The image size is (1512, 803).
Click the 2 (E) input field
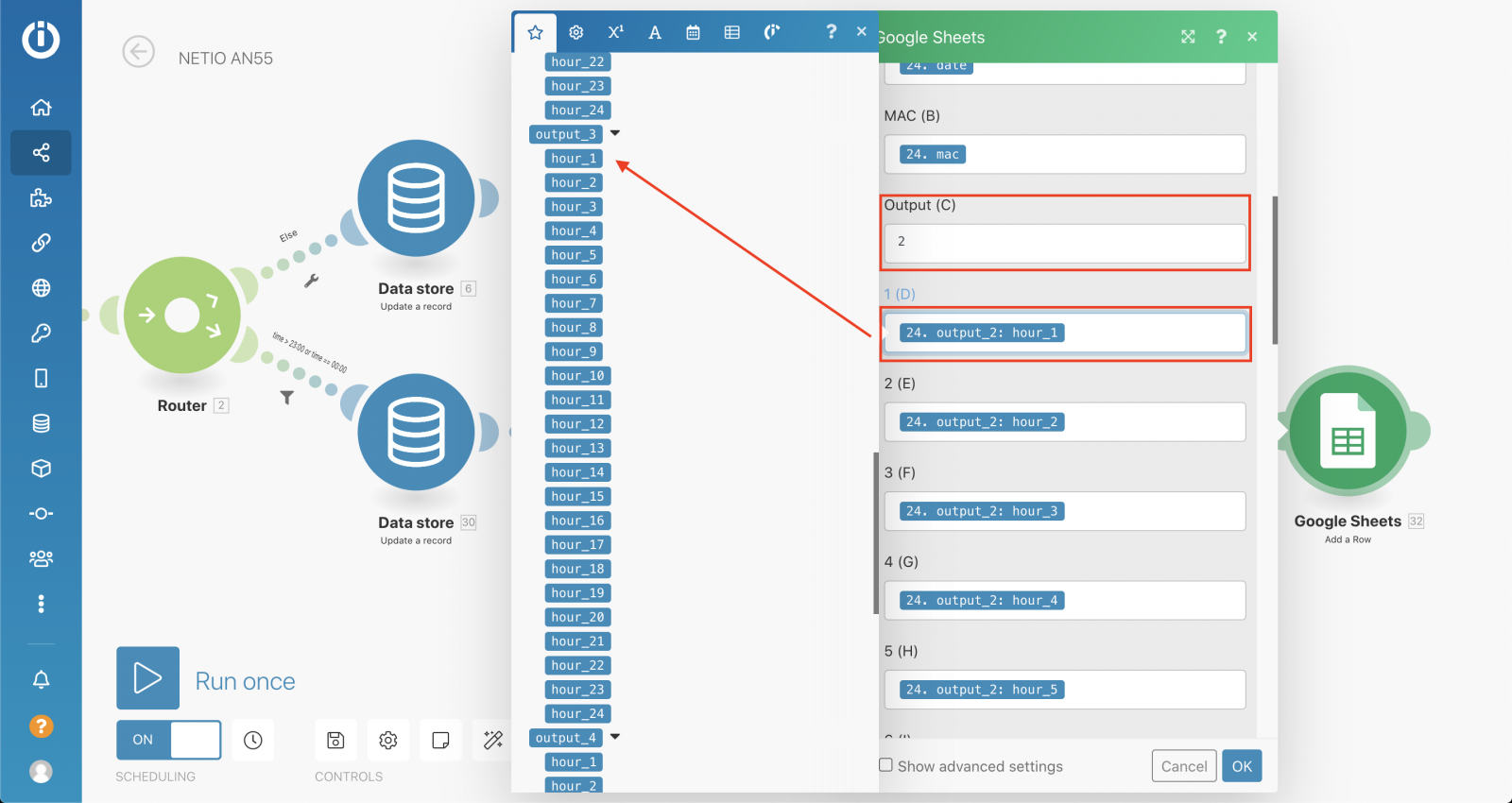click(1065, 421)
